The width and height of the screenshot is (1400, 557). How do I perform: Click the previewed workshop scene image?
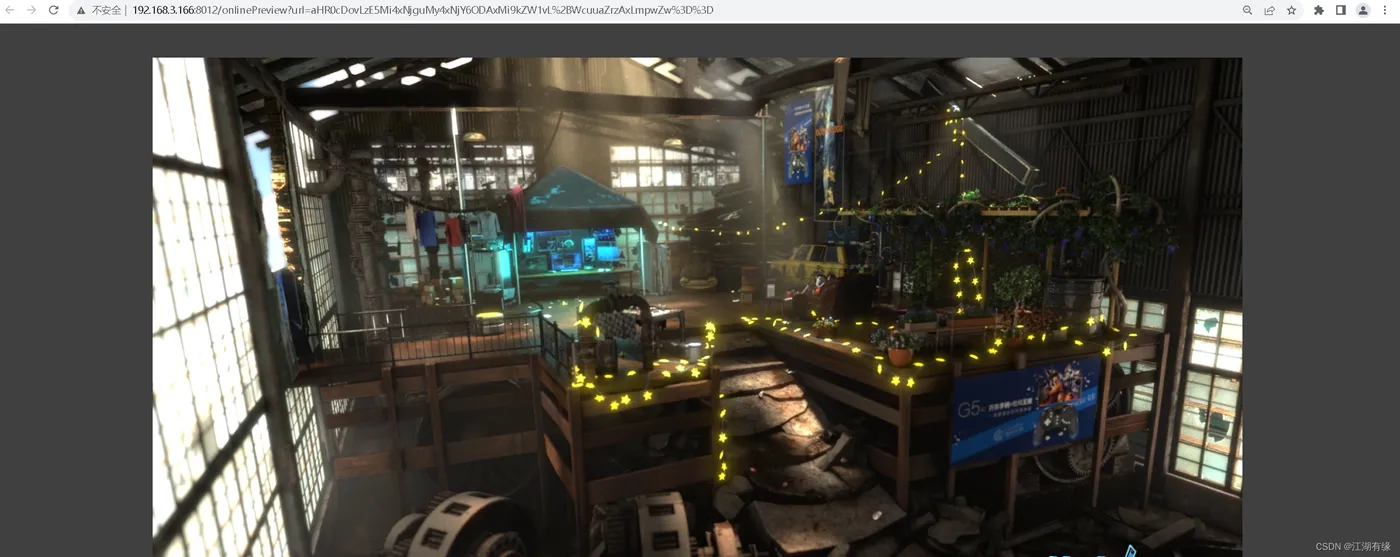[697, 307]
